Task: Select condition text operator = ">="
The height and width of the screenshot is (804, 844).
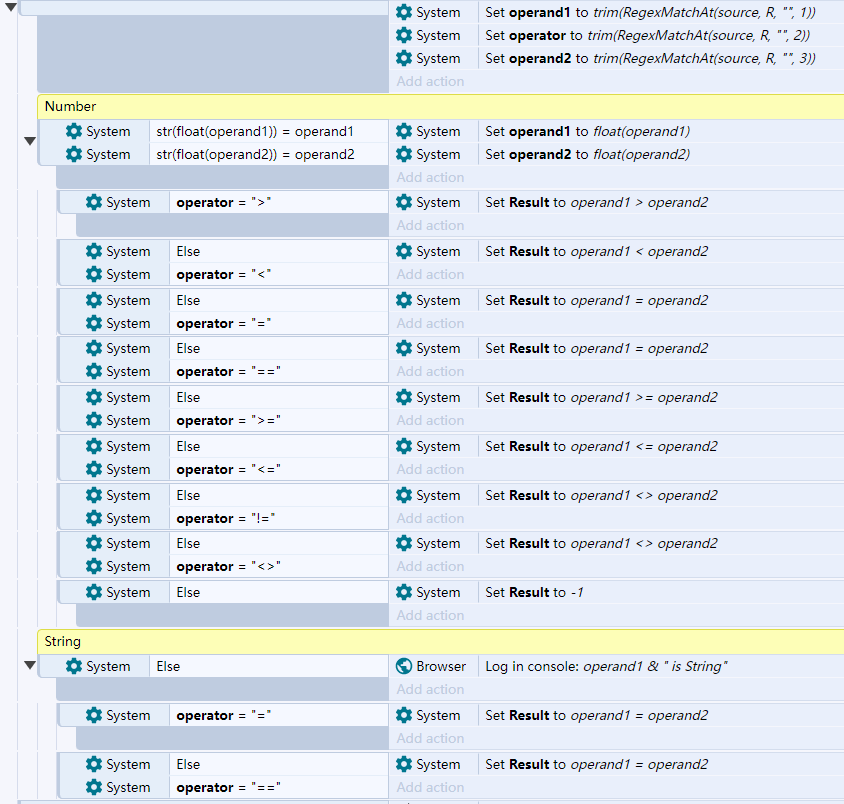Action: click(x=228, y=420)
